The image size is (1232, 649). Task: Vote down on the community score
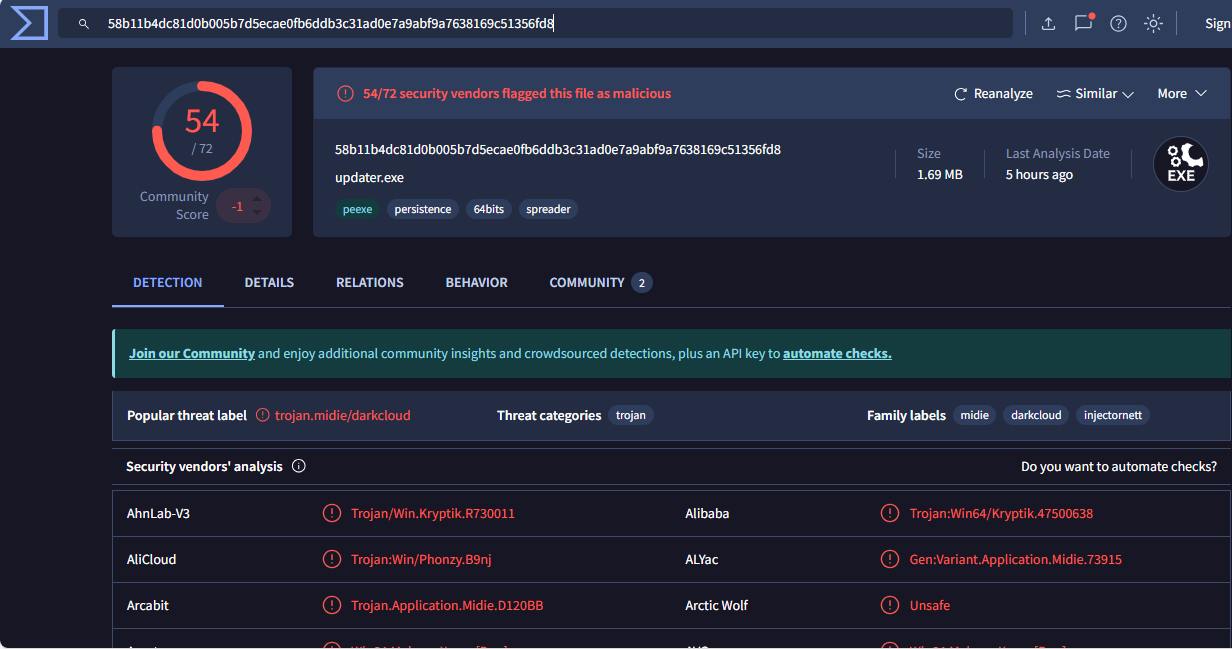pos(258,212)
